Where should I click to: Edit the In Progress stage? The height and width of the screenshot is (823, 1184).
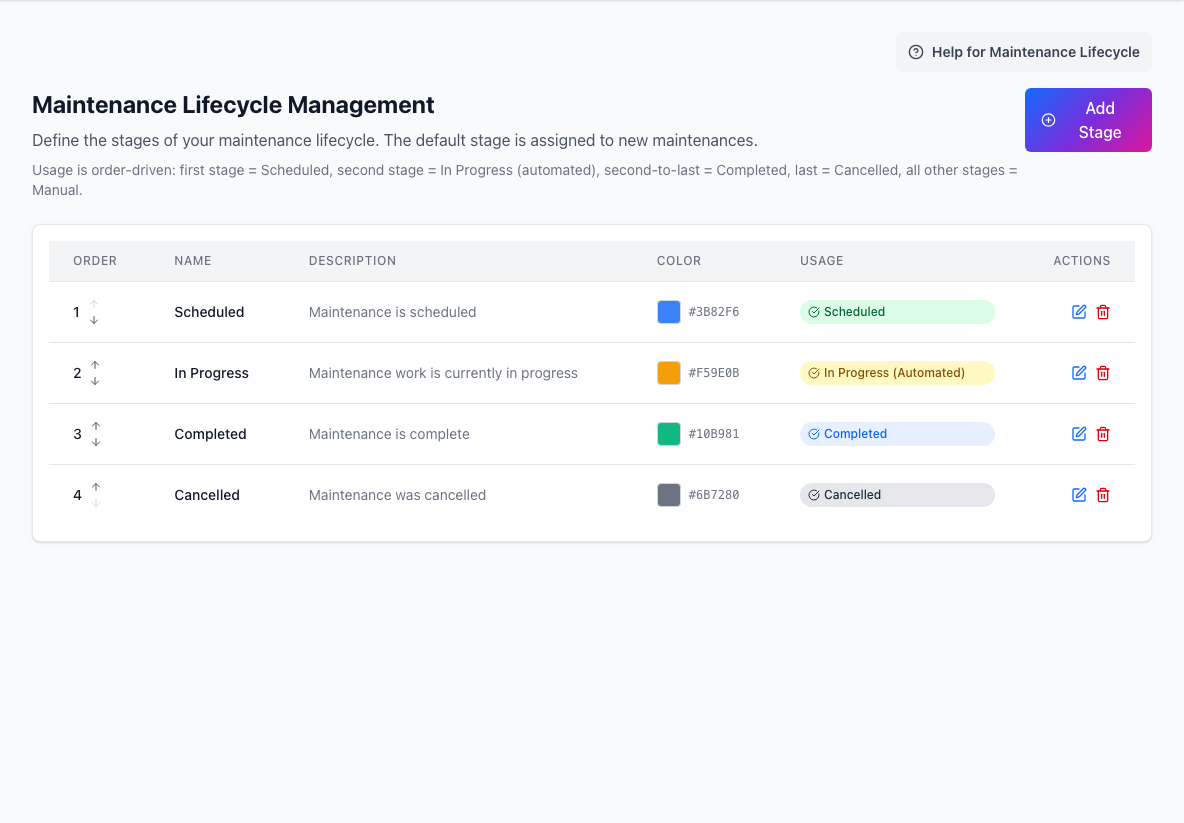pos(1079,373)
